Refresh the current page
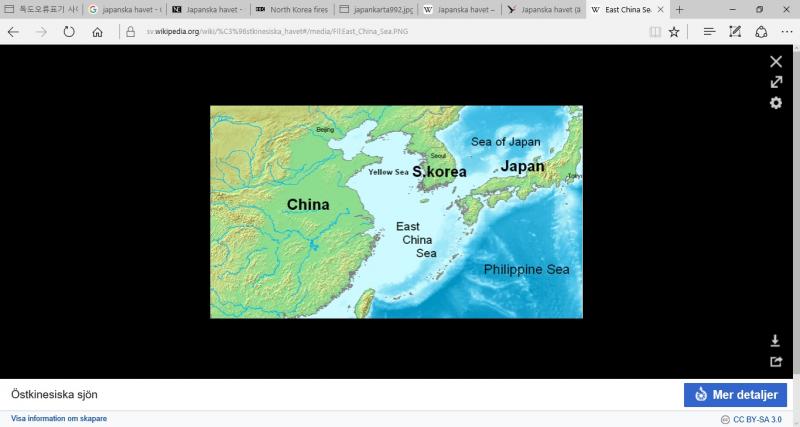This screenshot has width=800, height=427. (69, 32)
